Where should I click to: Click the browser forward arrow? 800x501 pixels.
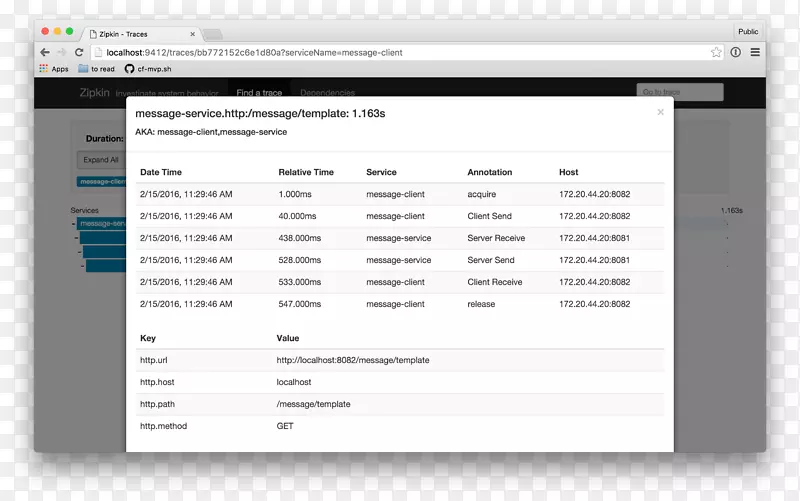coord(62,52)
